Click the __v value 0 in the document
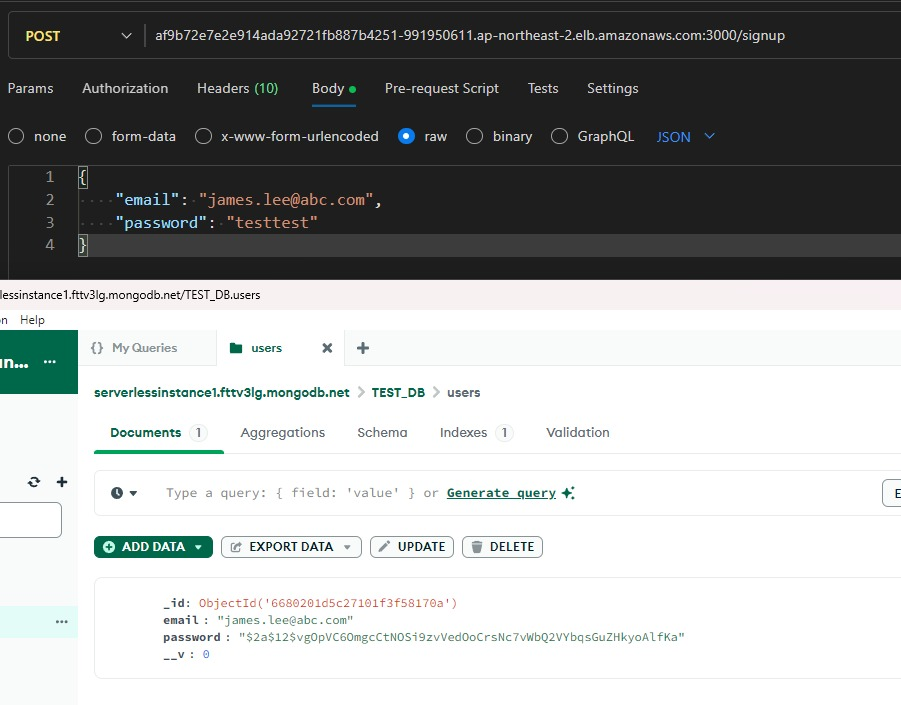This screenshot has height=705, width=901. 206,654
